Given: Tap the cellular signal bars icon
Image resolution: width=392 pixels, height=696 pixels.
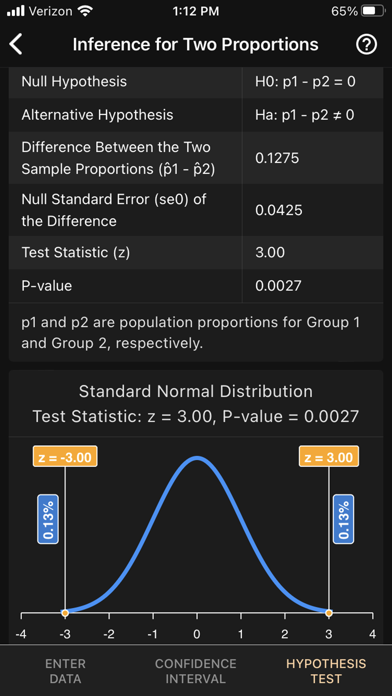Looking at the screenshot, I should pyautogui.click(x=16, y=11).
